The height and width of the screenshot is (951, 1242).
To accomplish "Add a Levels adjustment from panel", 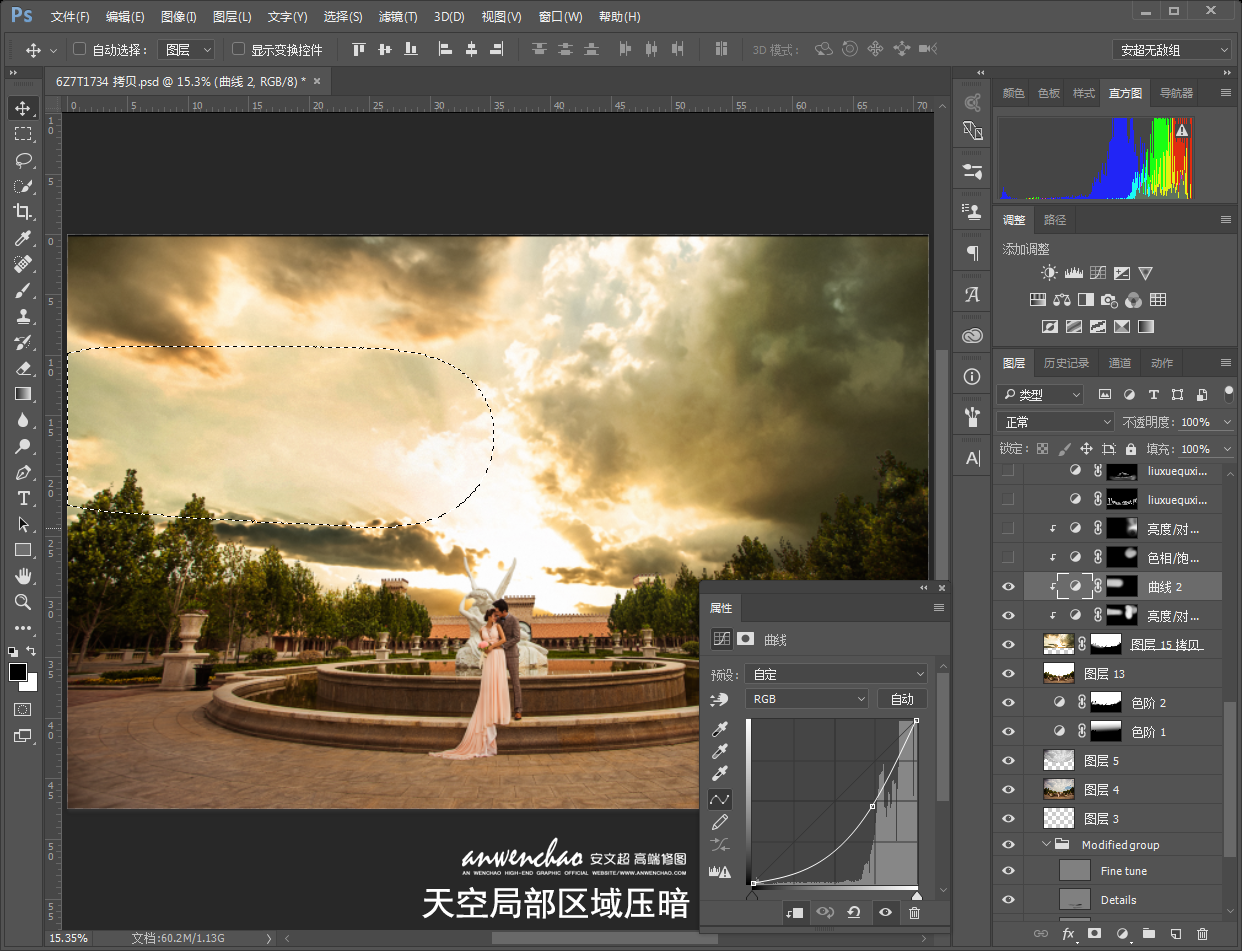I will pyautogui.click(x=1073, y=273).
